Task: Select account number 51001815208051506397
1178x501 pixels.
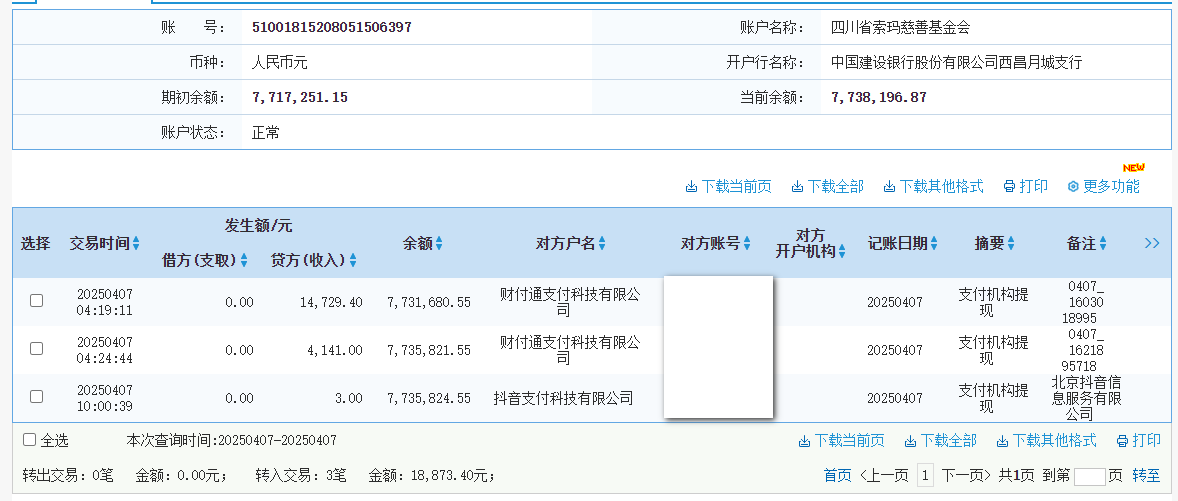Action: [x=331, y=28]
